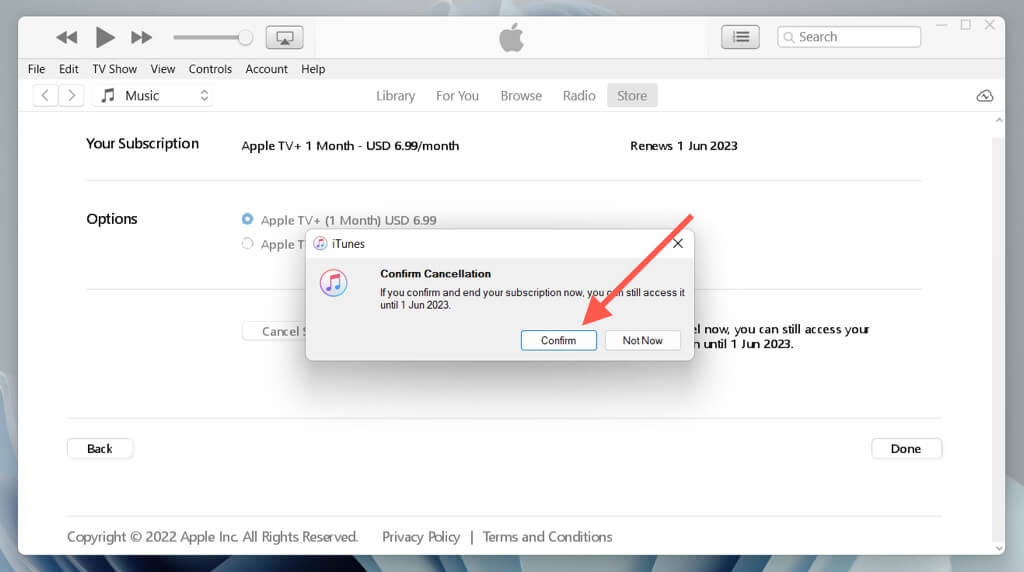Click Not Now in the dialog
The width and height of the screenshot is (1024, 572).
643,340
